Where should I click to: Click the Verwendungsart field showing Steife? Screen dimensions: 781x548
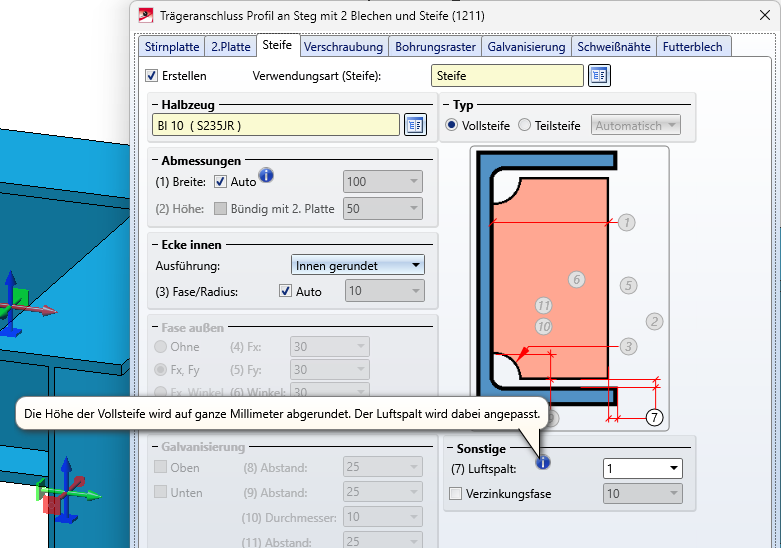(507, 76)
